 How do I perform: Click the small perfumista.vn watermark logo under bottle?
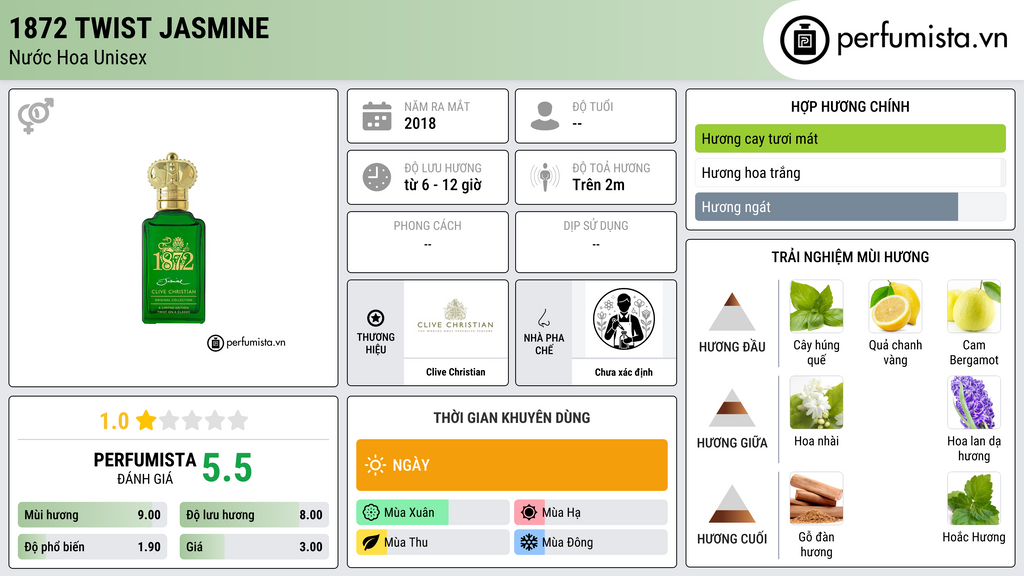(246, 342)
